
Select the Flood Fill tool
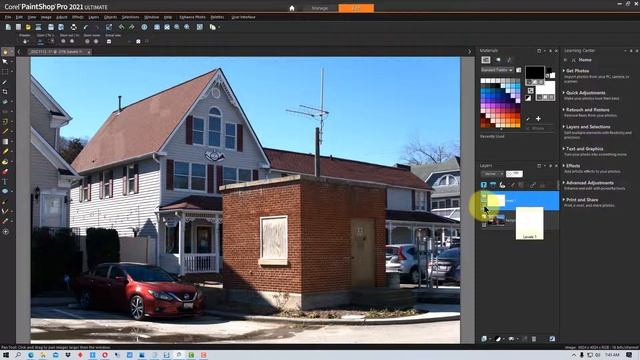(x=5, y=162)
